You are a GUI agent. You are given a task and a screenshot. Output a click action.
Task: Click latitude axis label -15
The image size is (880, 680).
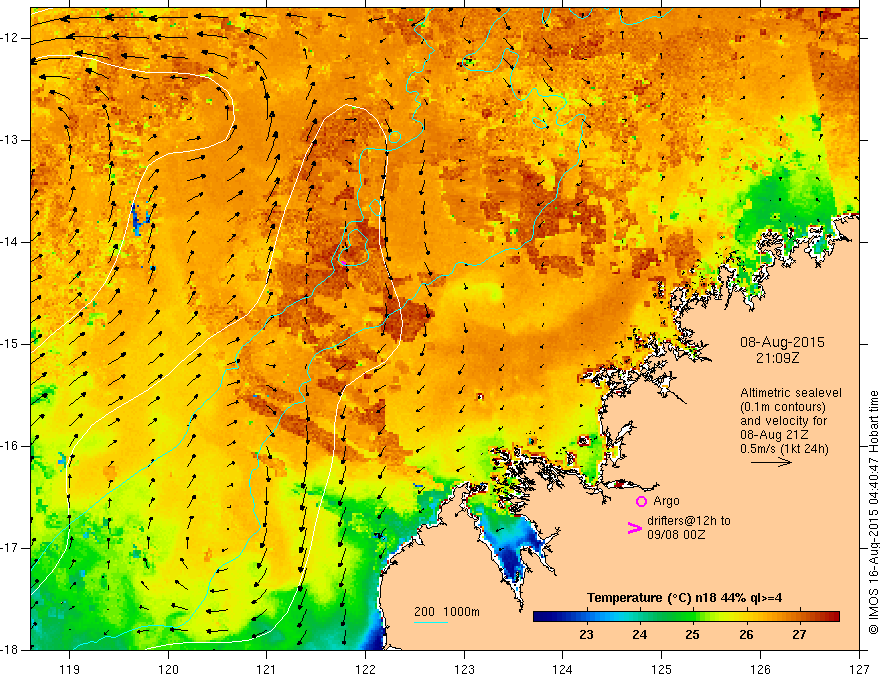11,344
